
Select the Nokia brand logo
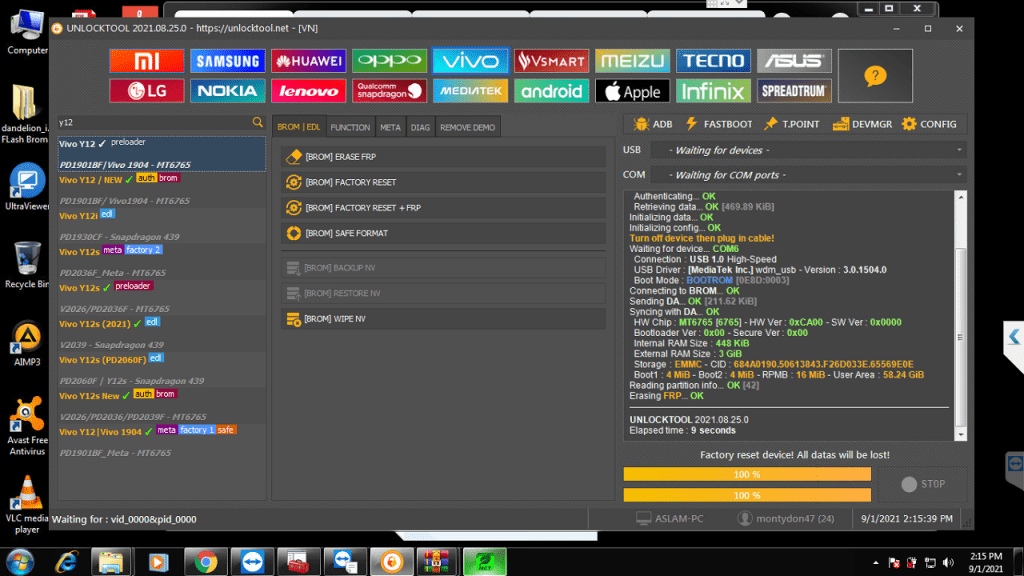coord(227,91)
